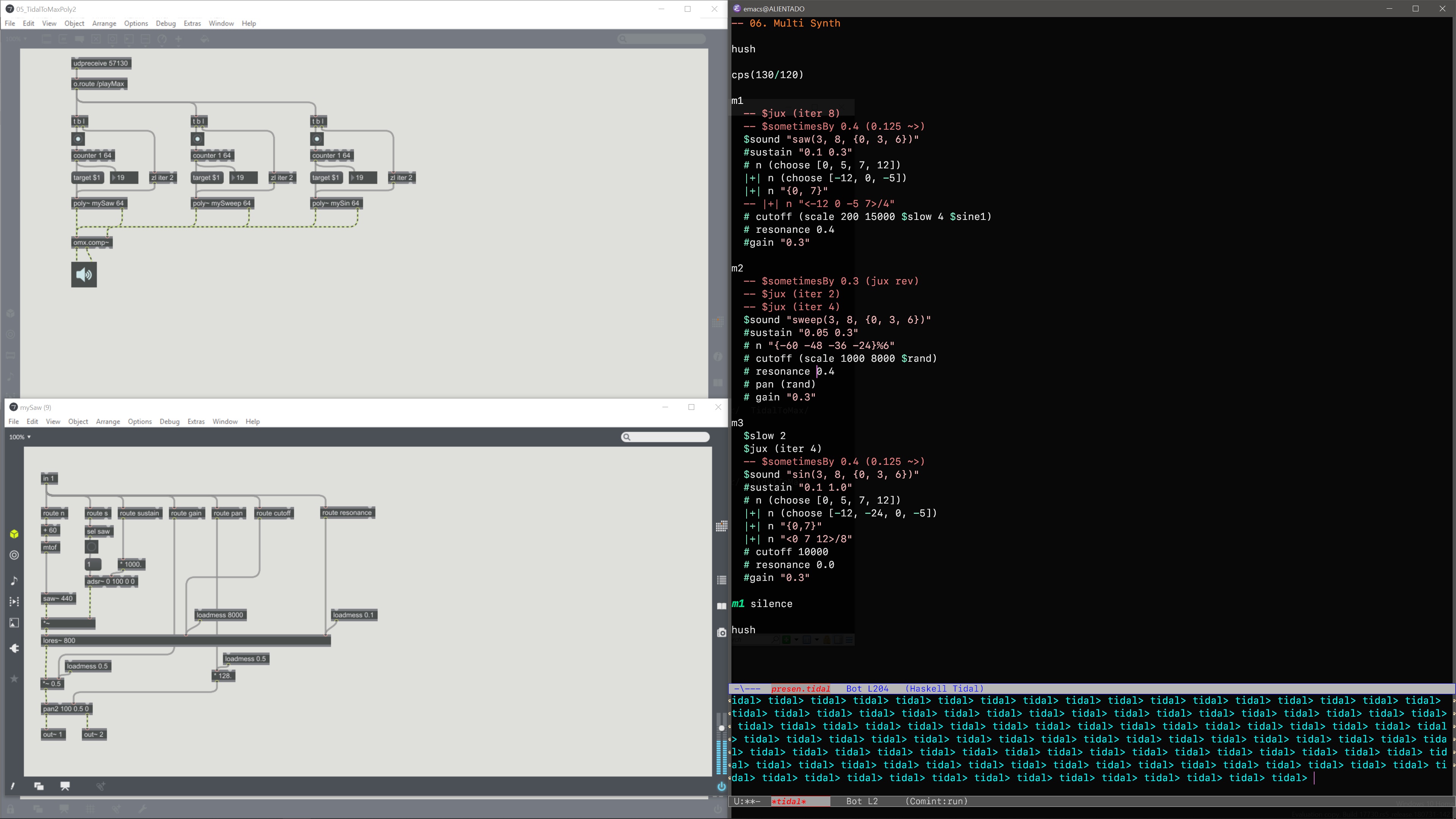1456x819 pixels.
Task: Open Debug menu in mySaw window
Action: pyautogui.click(x=169, y=422)
